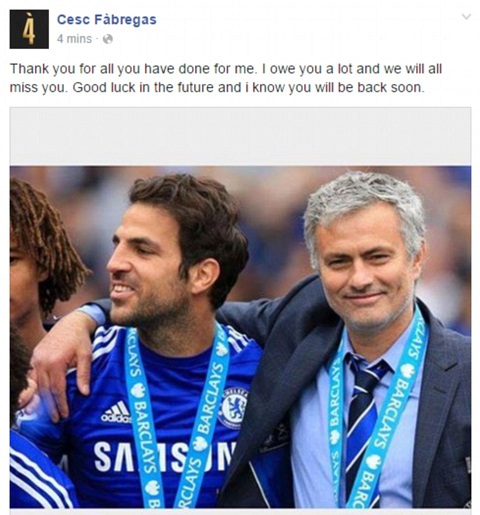Image resolution: width=480 pixels, height=515 pixels.
Task: Click the grey blank band above the photo
Action: pyautogui.click(x=240, y=136)
